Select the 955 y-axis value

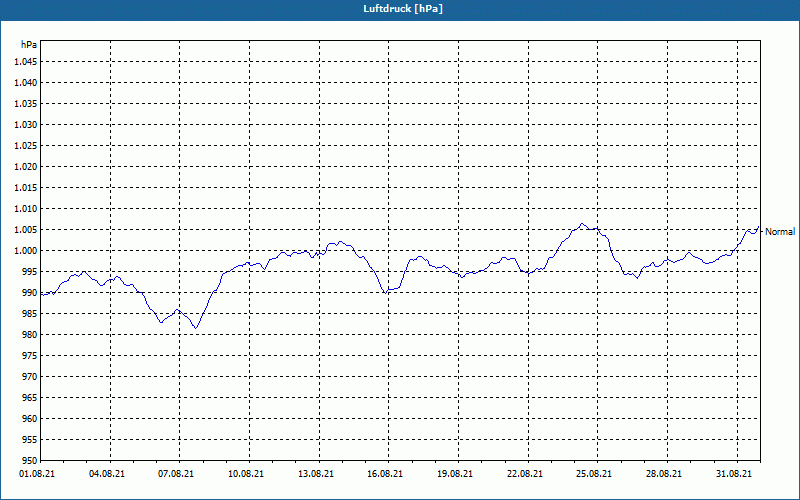pos(29,440)
